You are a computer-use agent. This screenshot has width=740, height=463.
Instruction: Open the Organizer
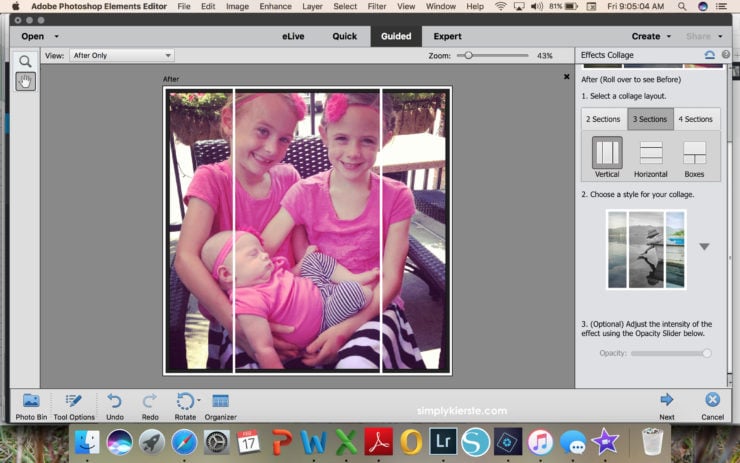click(221, 401)
